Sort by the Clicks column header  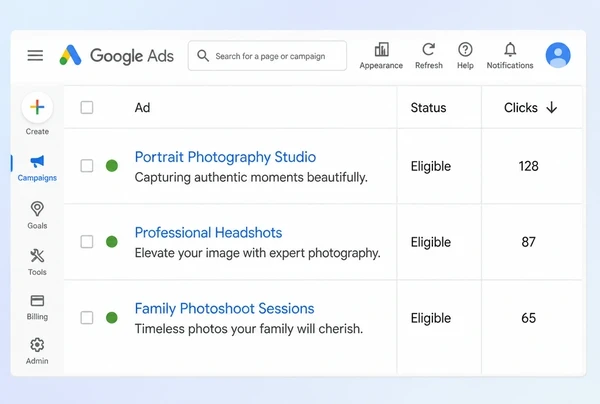pyautogui.click(x=521, y=108)
